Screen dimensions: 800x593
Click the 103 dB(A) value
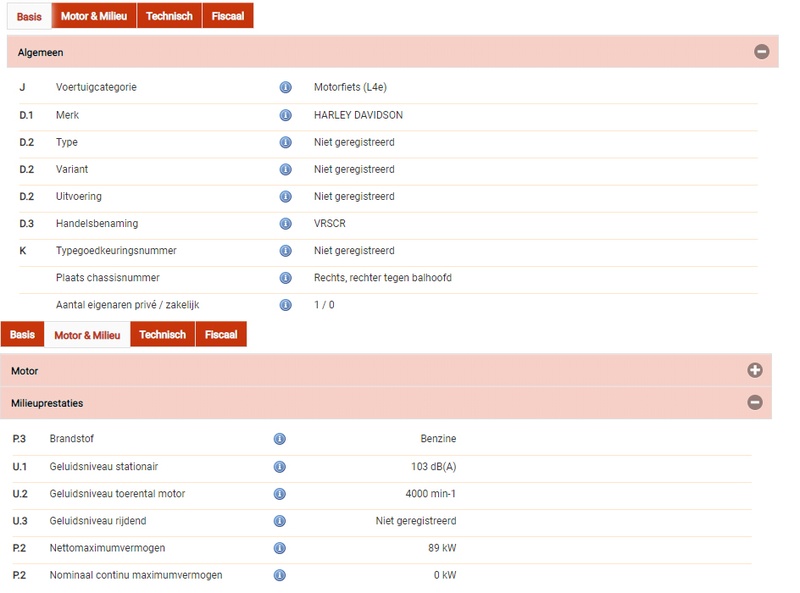pyautogui.click(x=434, y=466)
